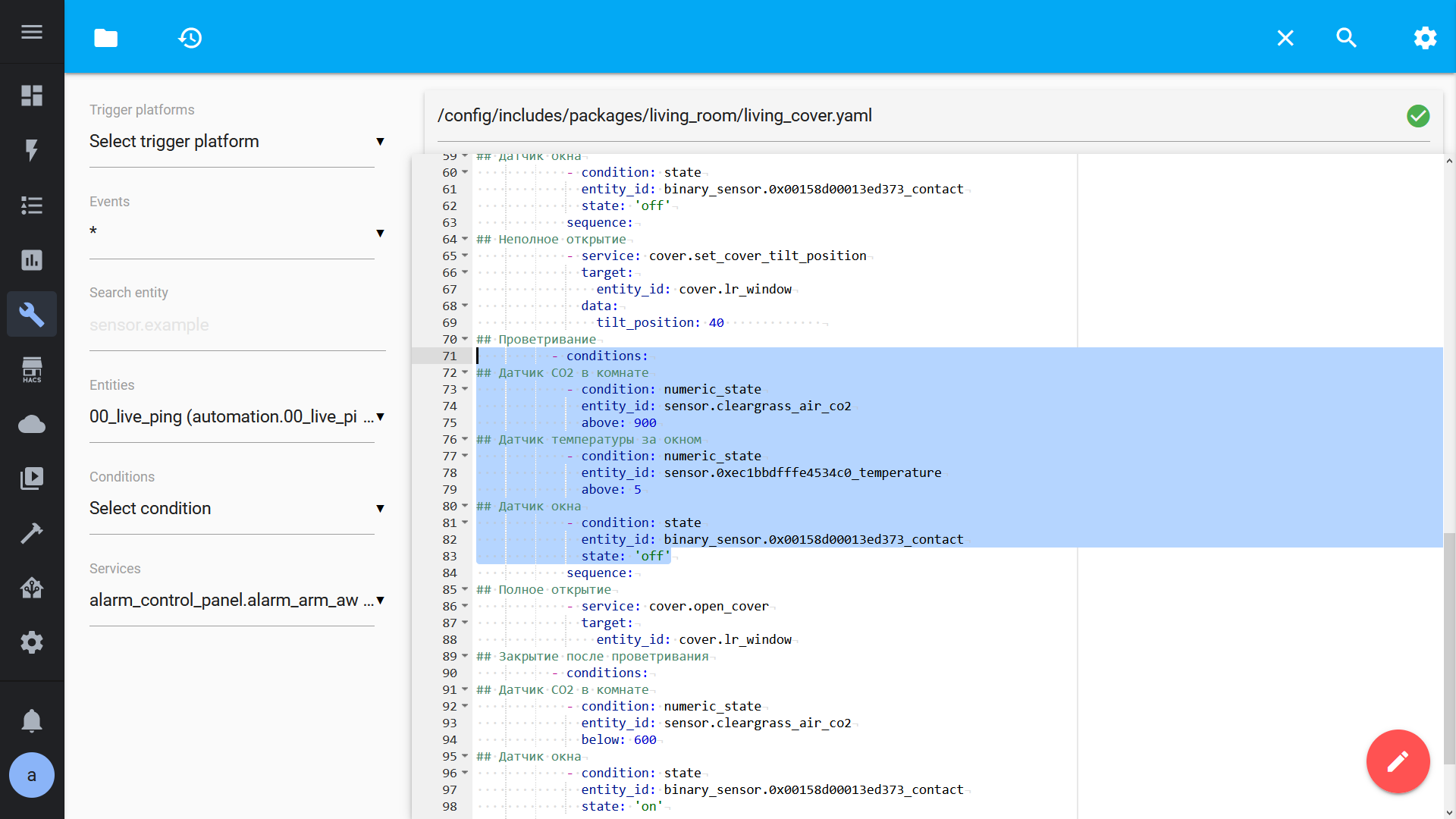Open the file browser folder icon

[105, 38]
